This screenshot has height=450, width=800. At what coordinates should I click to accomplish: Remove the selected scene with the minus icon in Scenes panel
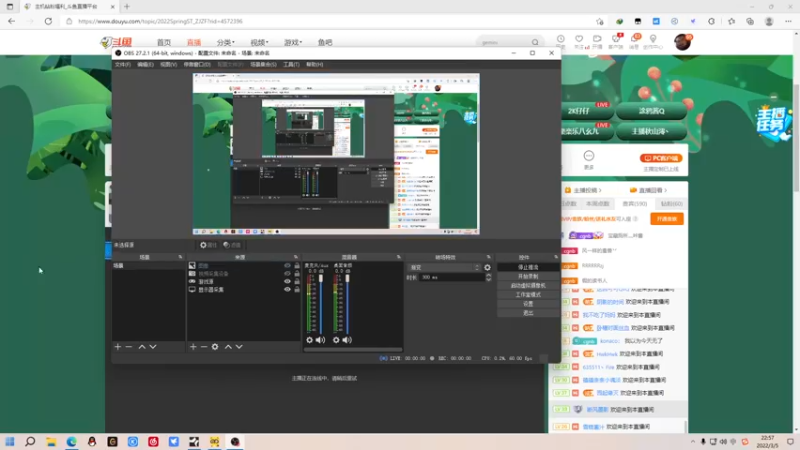[129, 347]
